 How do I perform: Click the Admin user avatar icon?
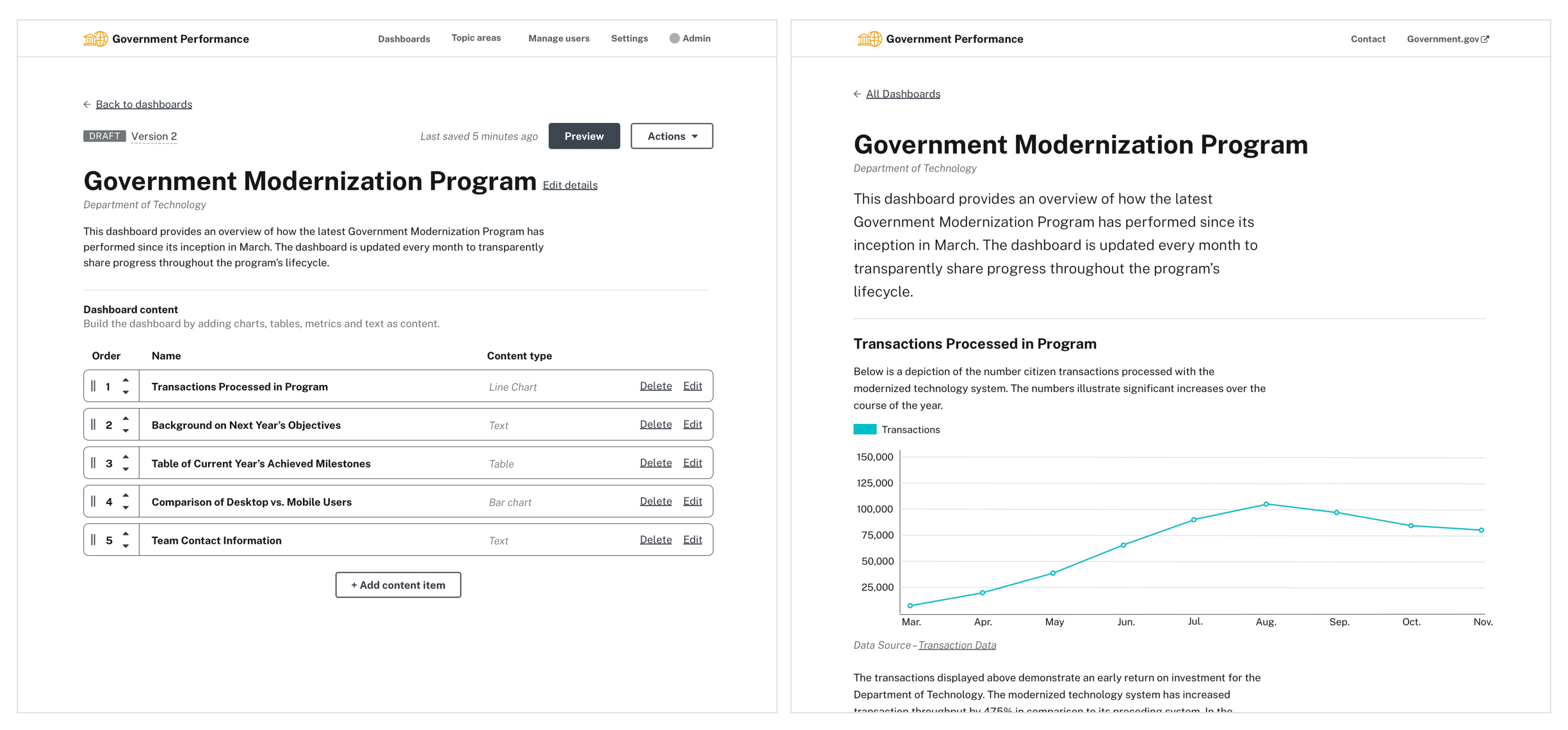point(674,38)
